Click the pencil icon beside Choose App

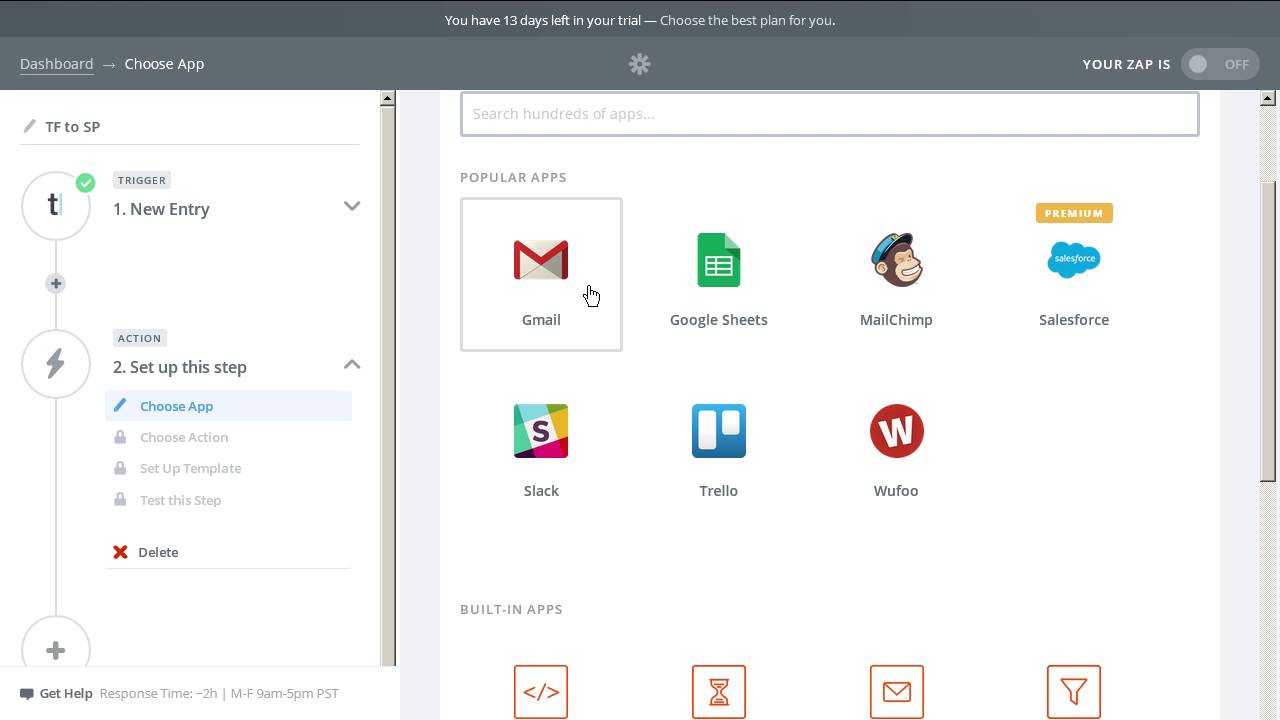[x=120, y=405]
